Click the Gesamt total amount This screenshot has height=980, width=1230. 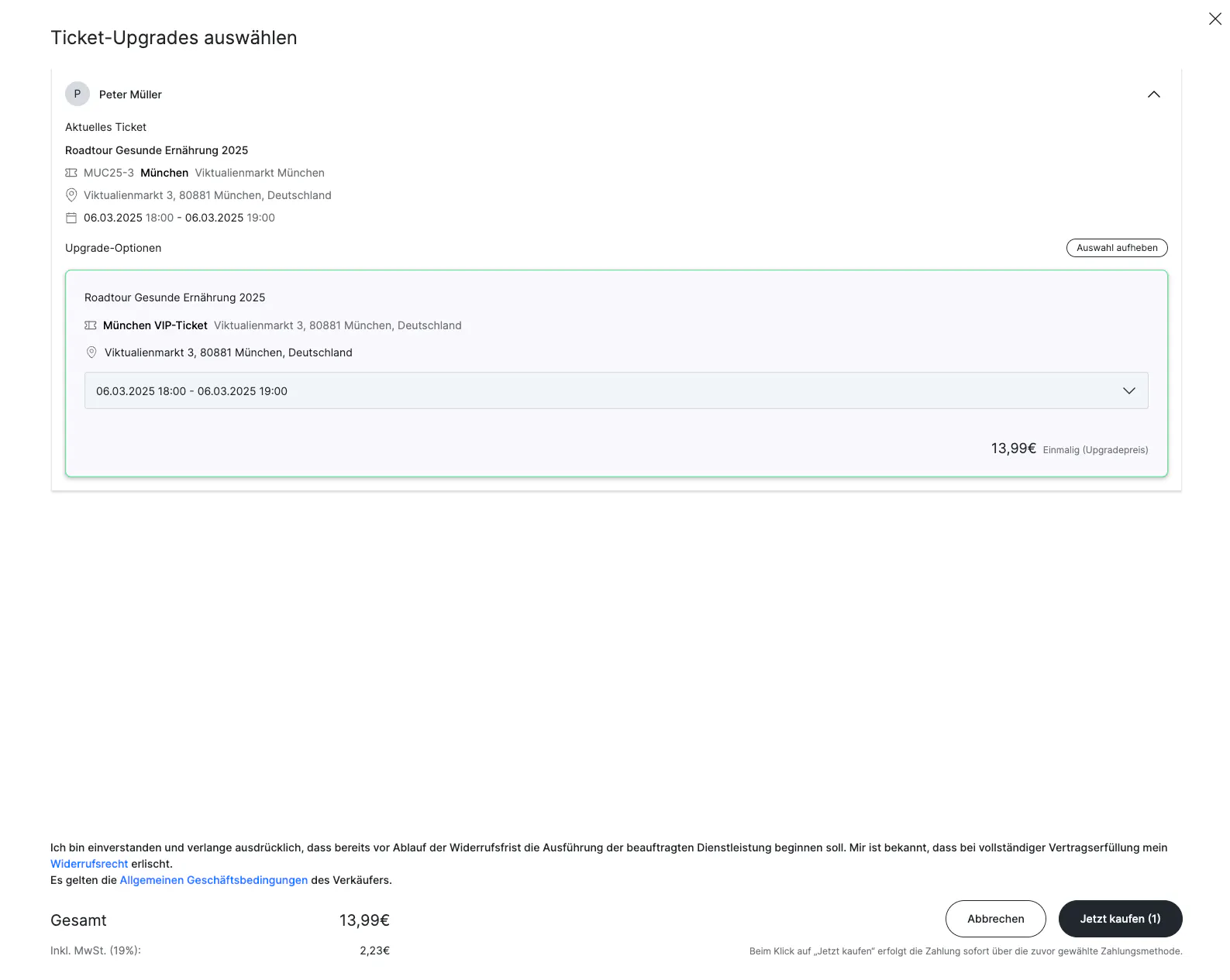tap(364, 920)
